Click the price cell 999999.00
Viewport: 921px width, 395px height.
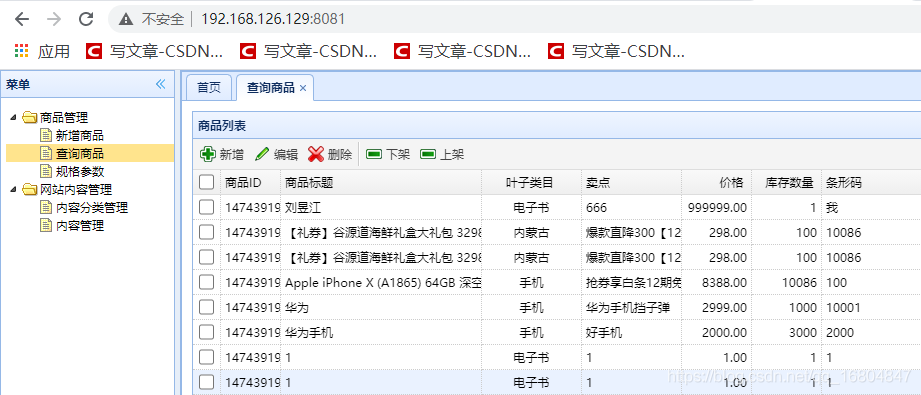717,208
